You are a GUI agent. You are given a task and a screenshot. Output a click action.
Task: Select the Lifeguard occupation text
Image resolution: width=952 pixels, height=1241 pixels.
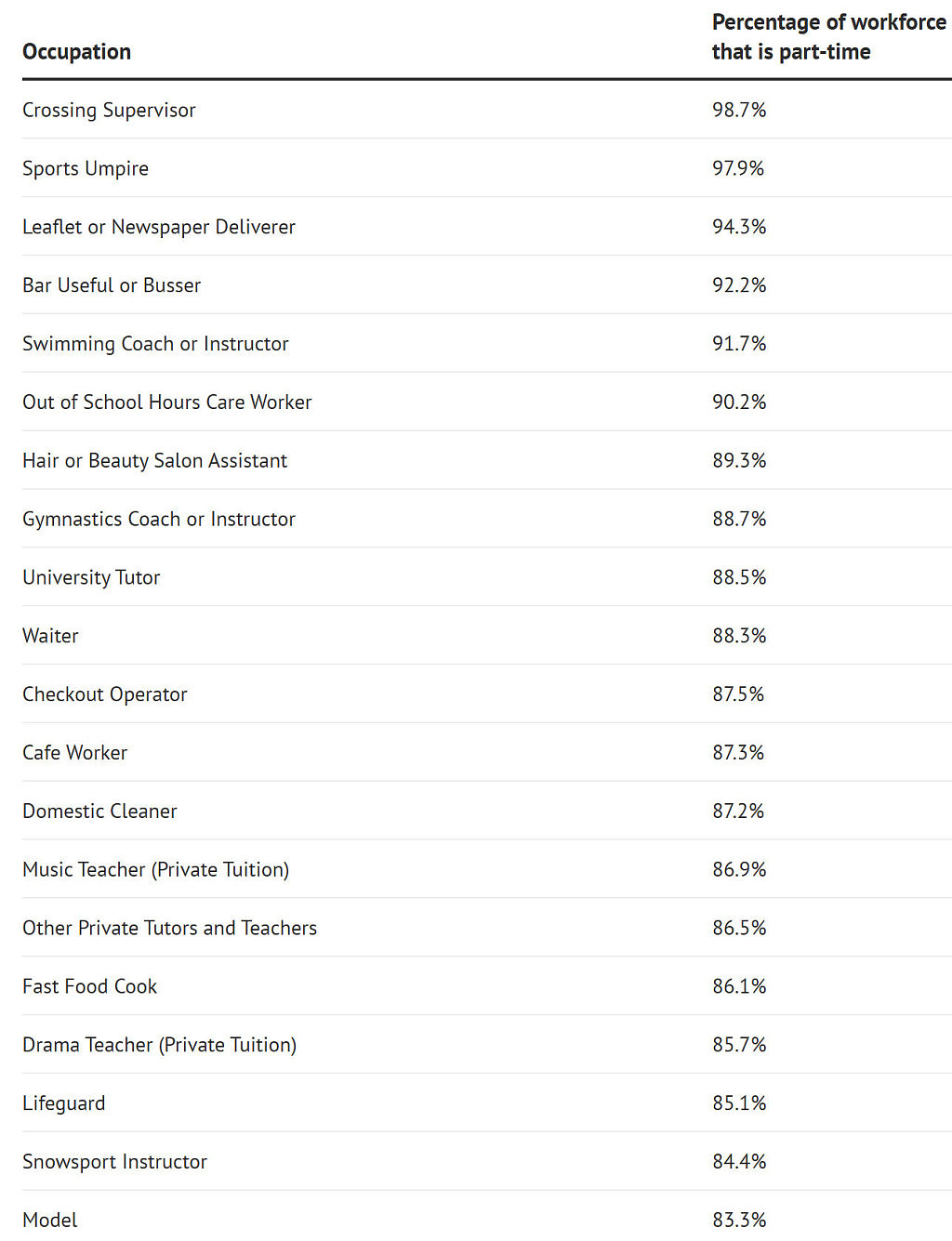[x=64, y=1103]
